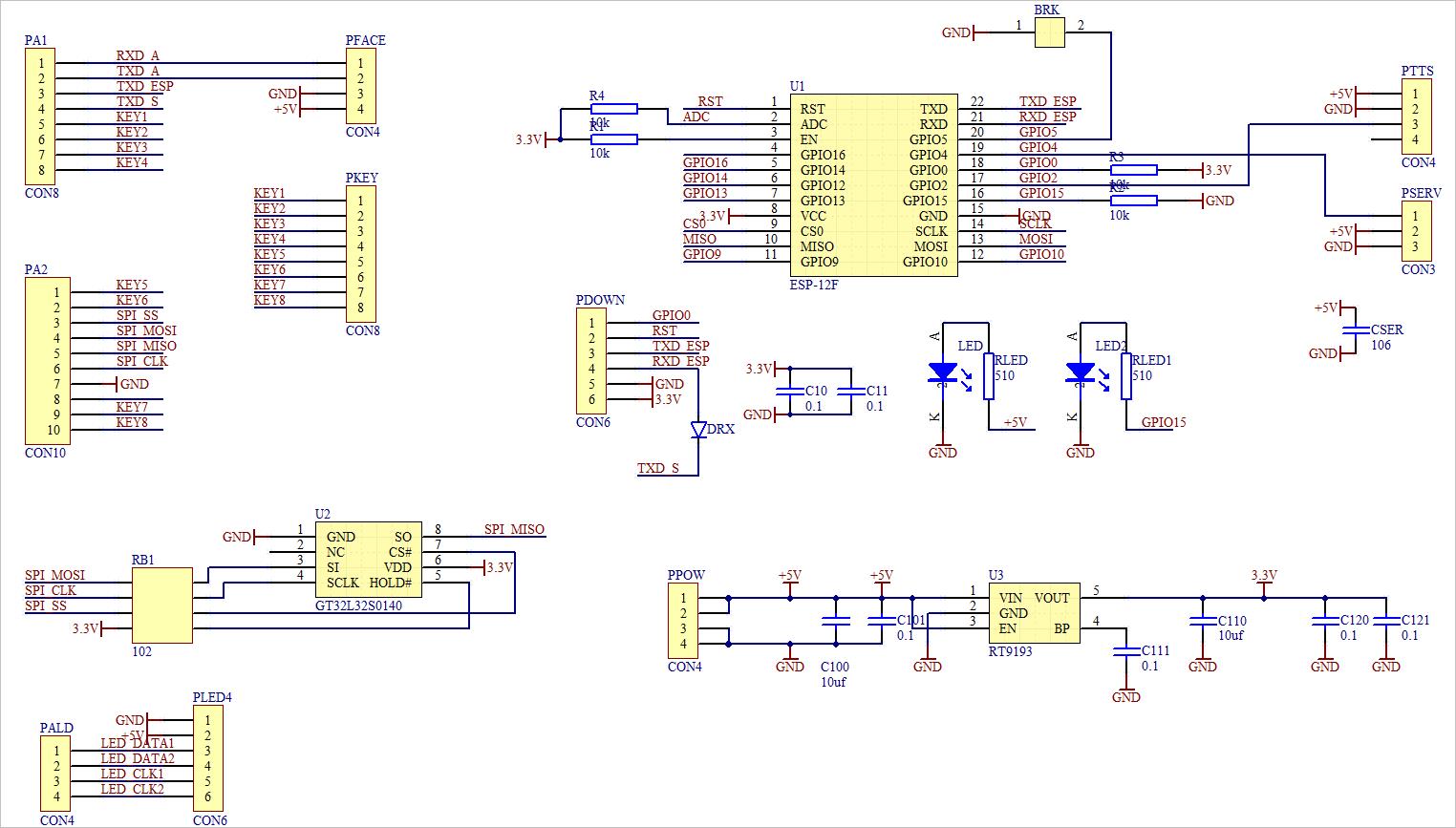Click the 102 value under RB1
This screenshot has height=828, width=1456.
click(141, 651)
